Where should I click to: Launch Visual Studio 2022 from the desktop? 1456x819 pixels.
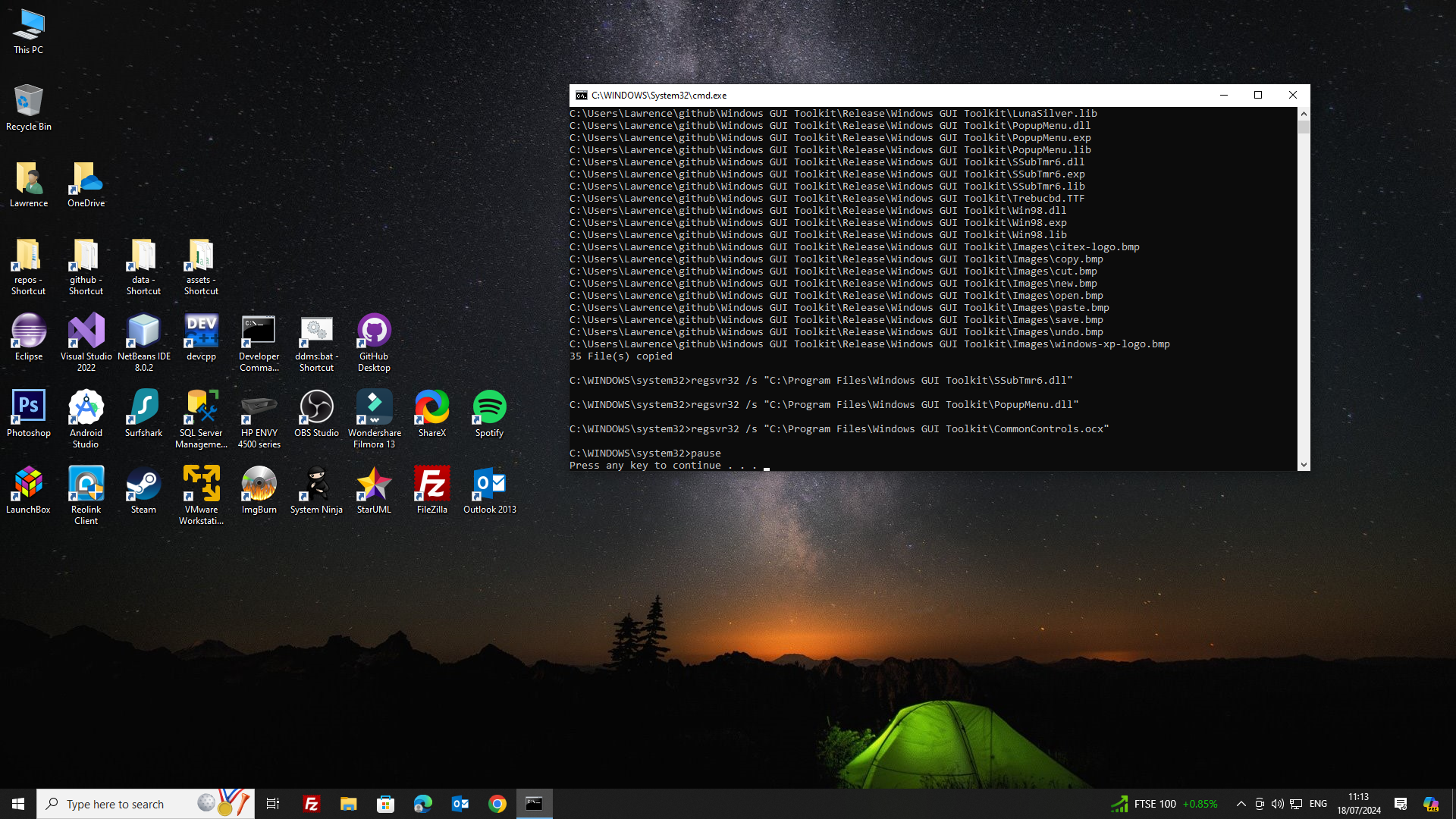86,331
